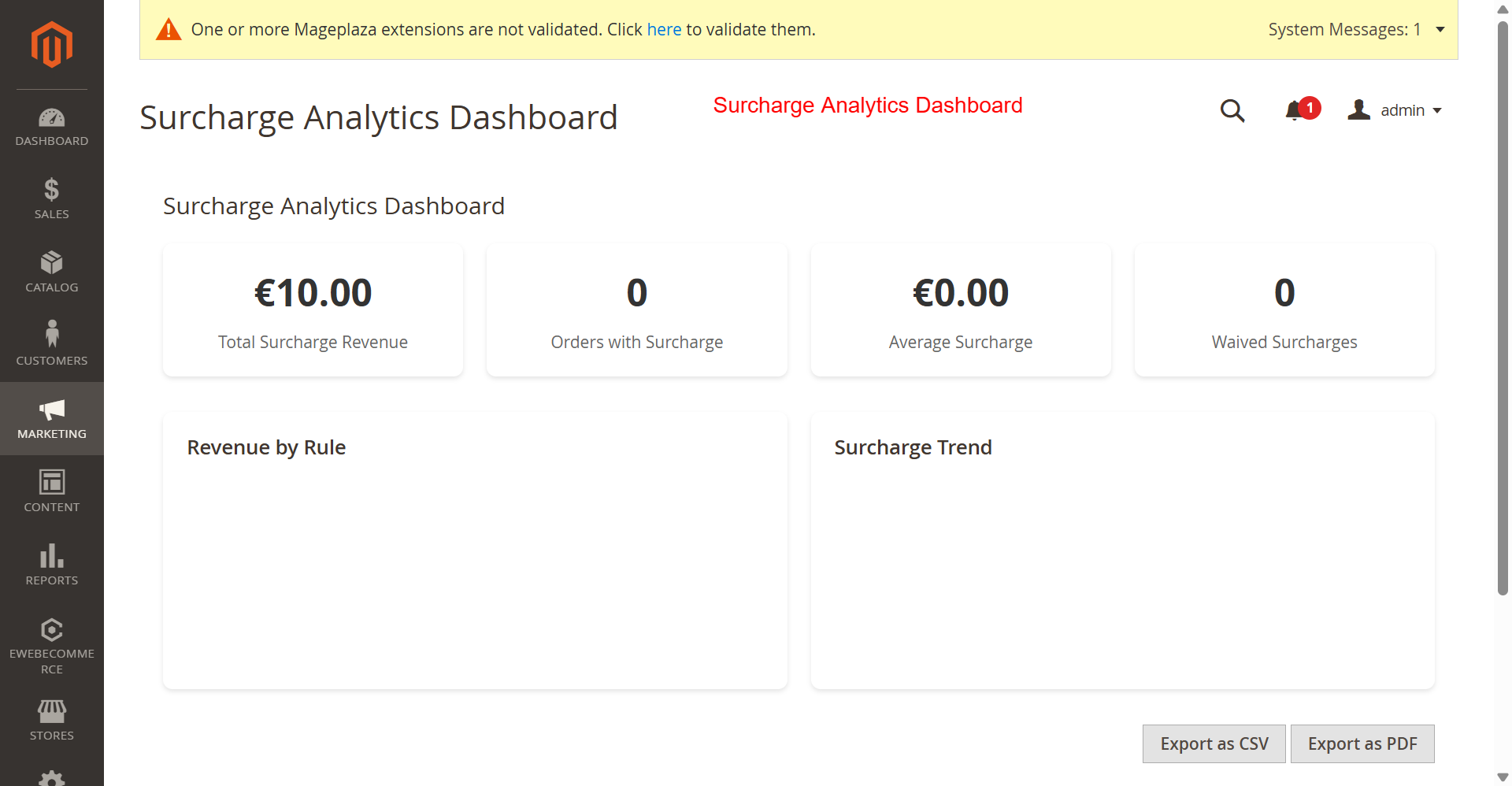Click the Waived Surcharges card
Screen dimensions: 1512x786
click(x=1284, y=310)
